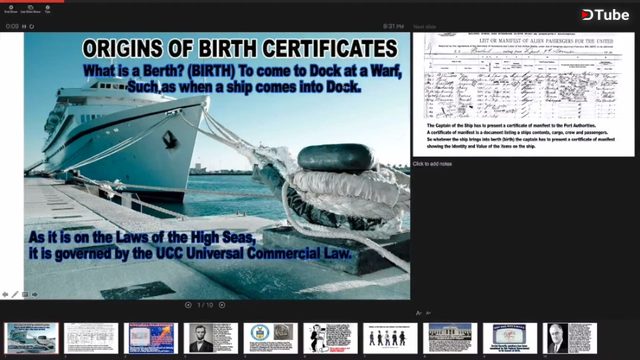Viewport: 640px width, 360px height.
Task: Increase notes font size
Action: coord(418,313)
